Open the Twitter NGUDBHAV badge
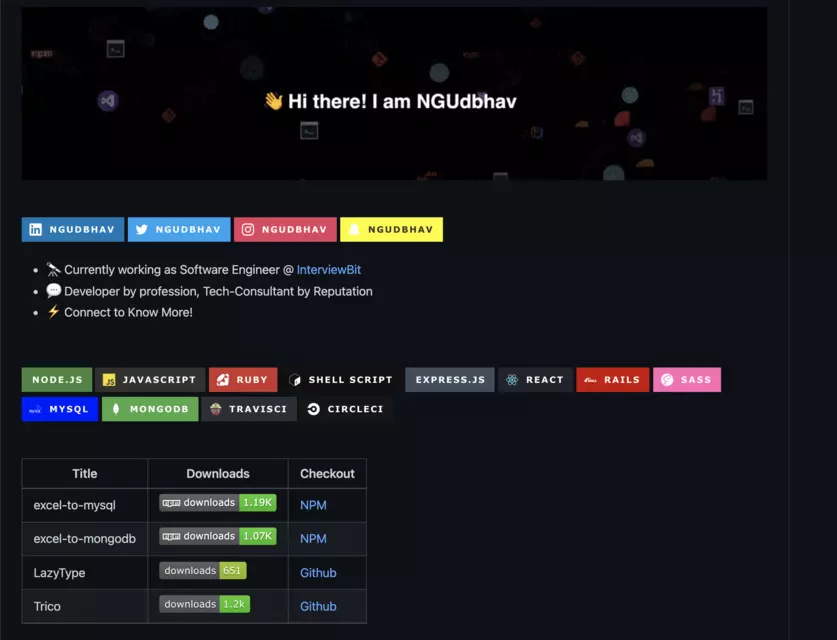This screenshot has height=640, width=837. click(179, 230)
